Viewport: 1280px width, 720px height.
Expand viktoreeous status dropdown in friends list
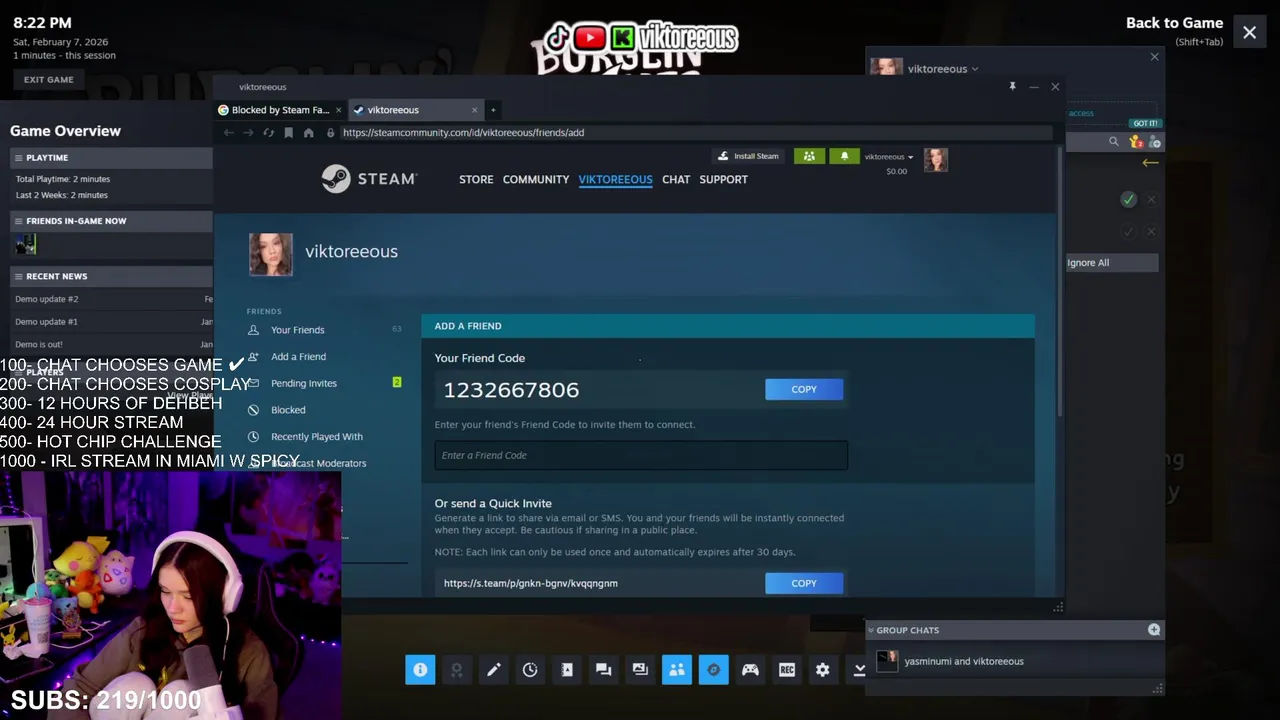pos(975,69)
